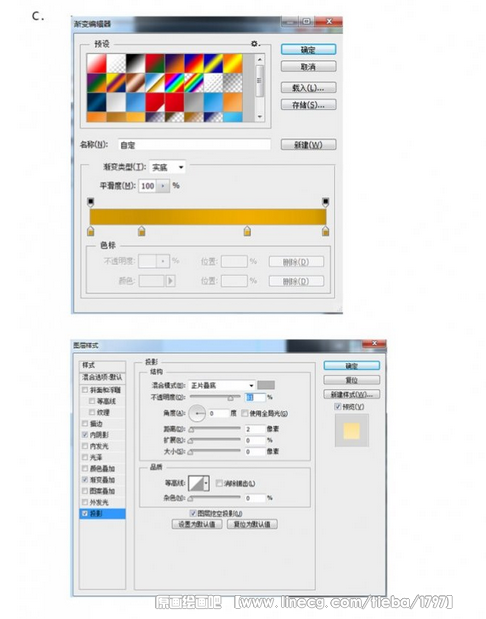Image resolution: width=486 pixels, height=619 pixels.
Task: Click the 不透明度 percent input in 投影
Action: click(255, 397)
